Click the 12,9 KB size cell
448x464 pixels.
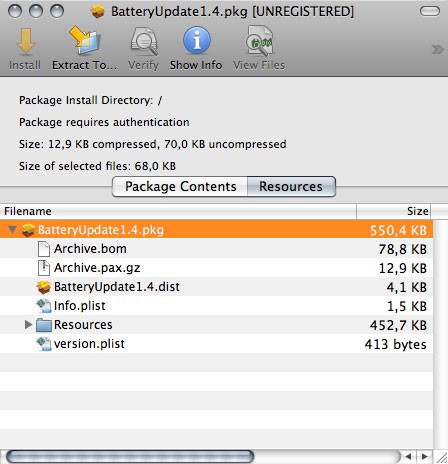click(403, 268)
